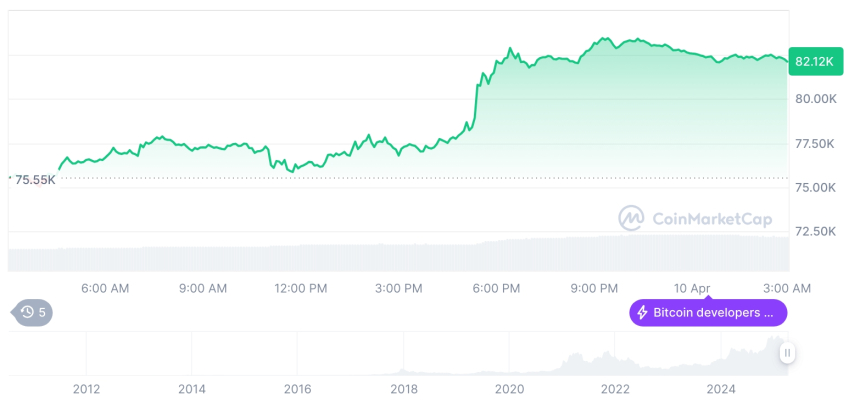Click the 12:00 PM time axis label
The width and height of the screenshot is (860, 401).
(301, 288)
